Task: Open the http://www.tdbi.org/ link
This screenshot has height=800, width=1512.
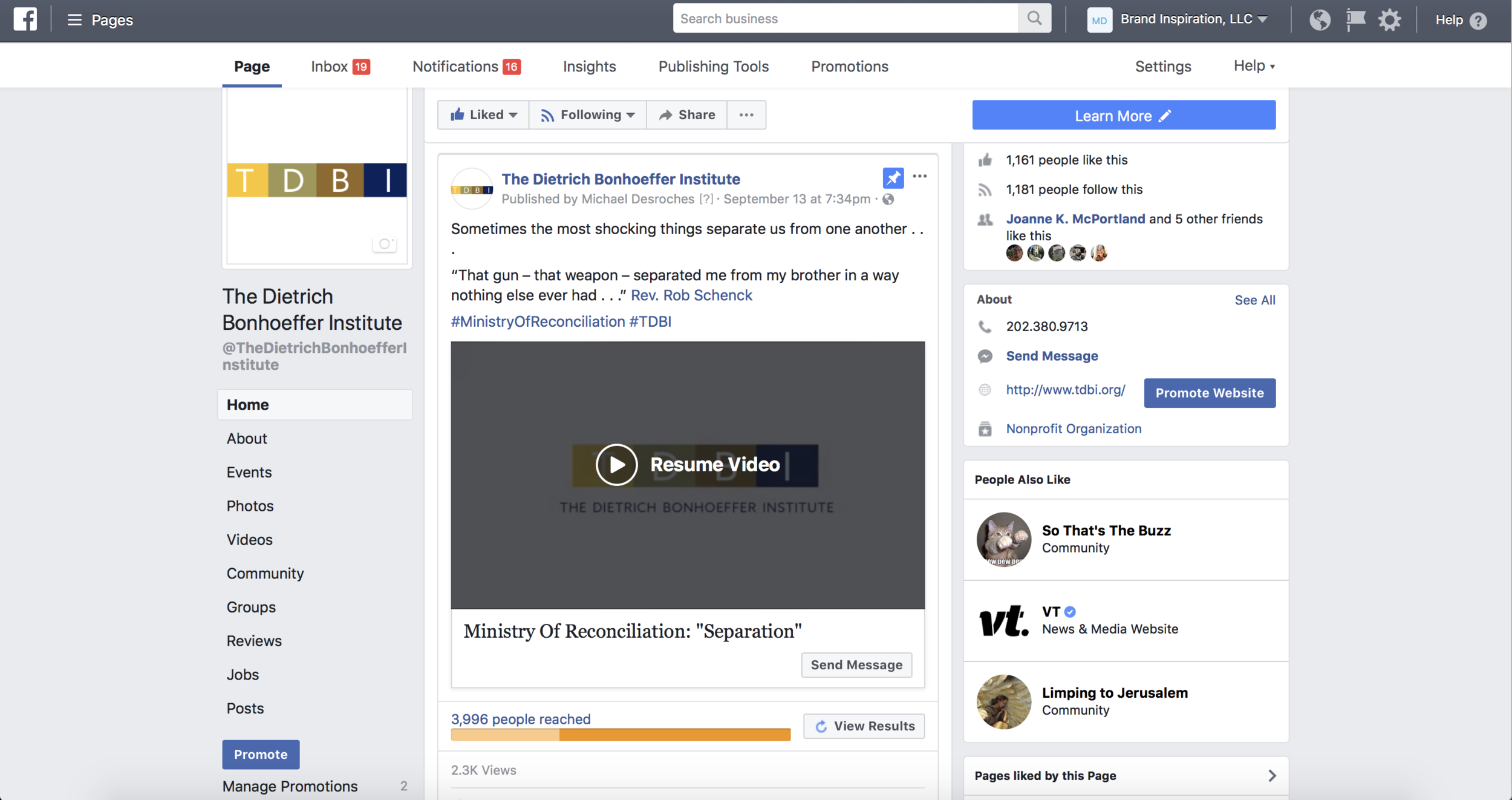Action: [1066, 390]
